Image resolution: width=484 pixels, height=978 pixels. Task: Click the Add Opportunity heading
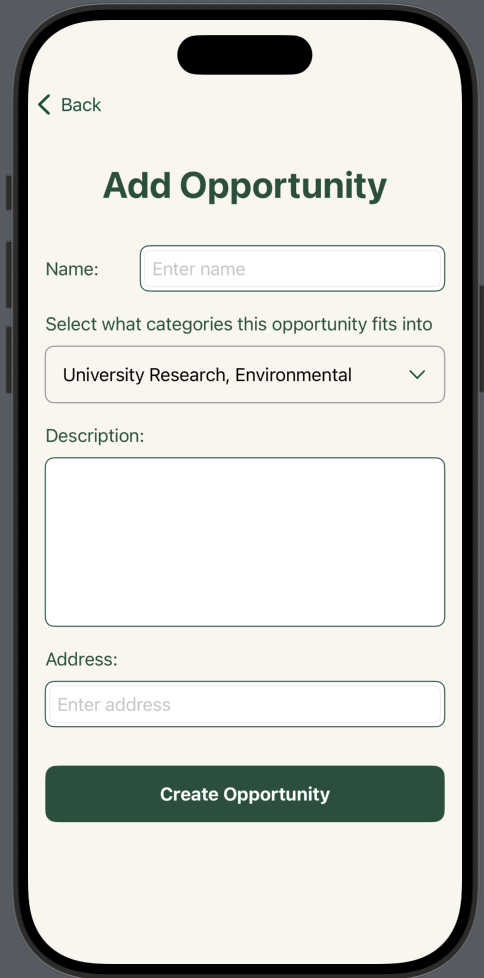click(x=244, y=186)
